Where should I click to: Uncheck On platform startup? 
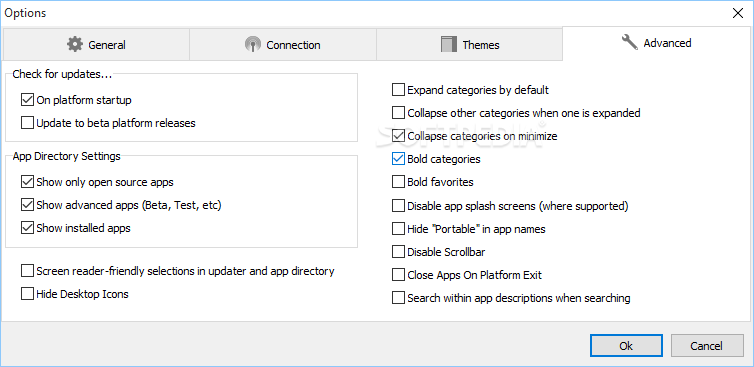[27, 100]
